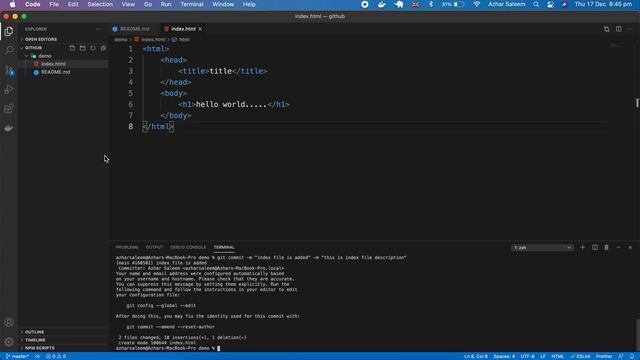Open the Accounts menu icon
The height and width of the screenshot is (360, 640).
point(9,322)
